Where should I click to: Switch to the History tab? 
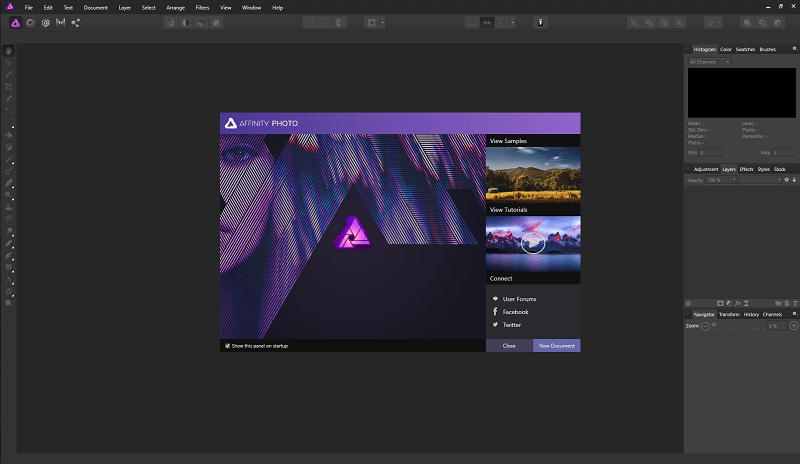click(751, 314)
